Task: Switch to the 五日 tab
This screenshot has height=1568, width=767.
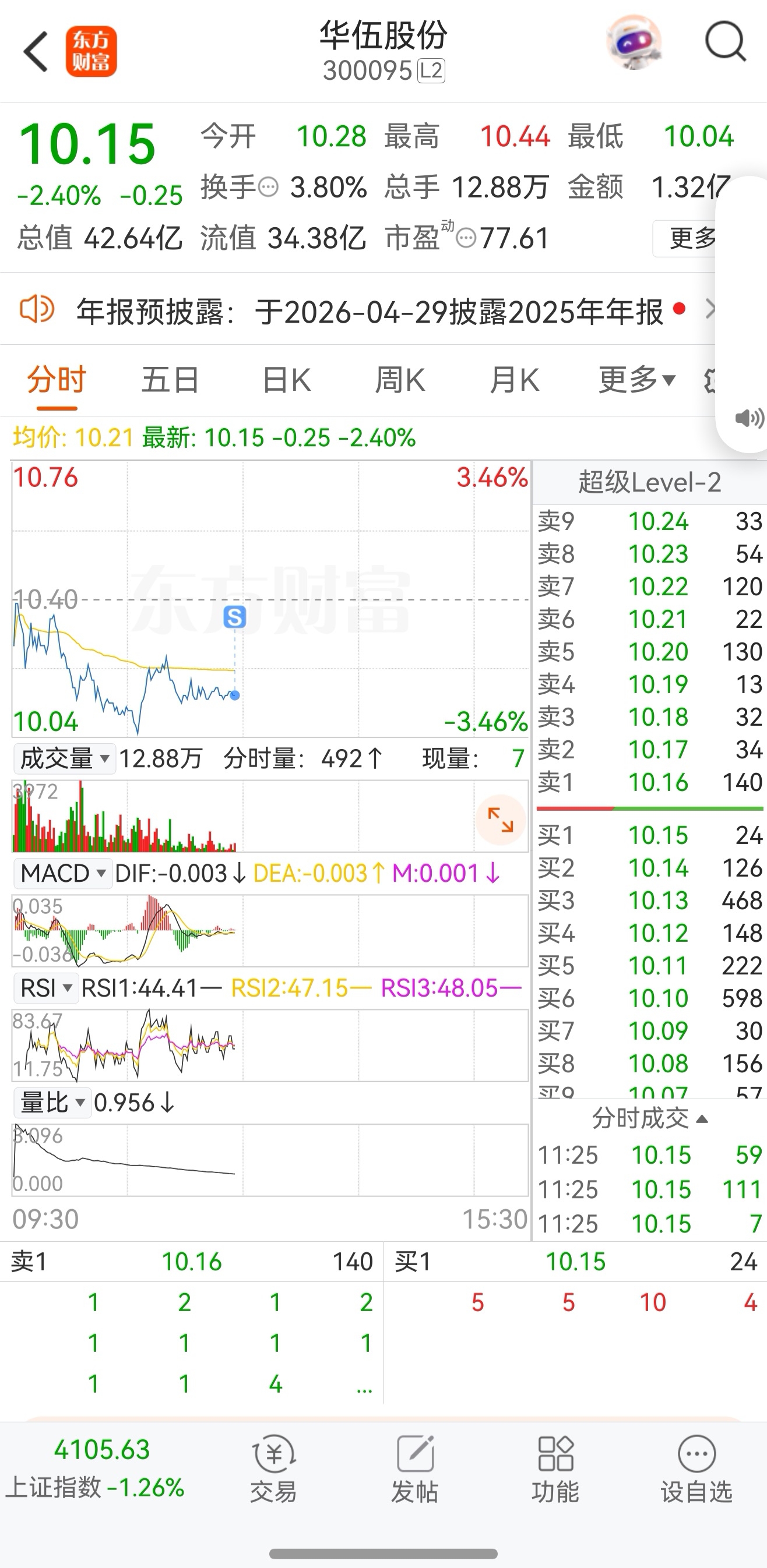Action: (171, 380)
